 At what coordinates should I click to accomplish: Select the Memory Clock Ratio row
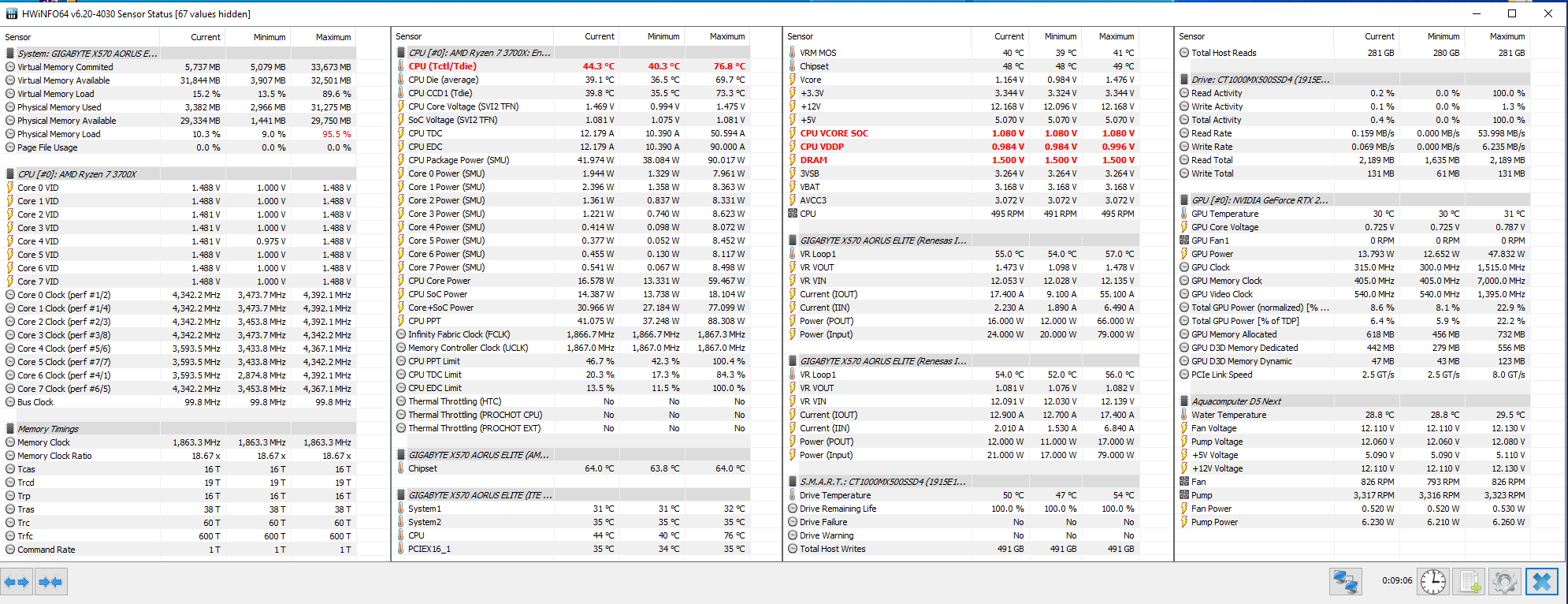pyautogui.click(x=180, y=456)
